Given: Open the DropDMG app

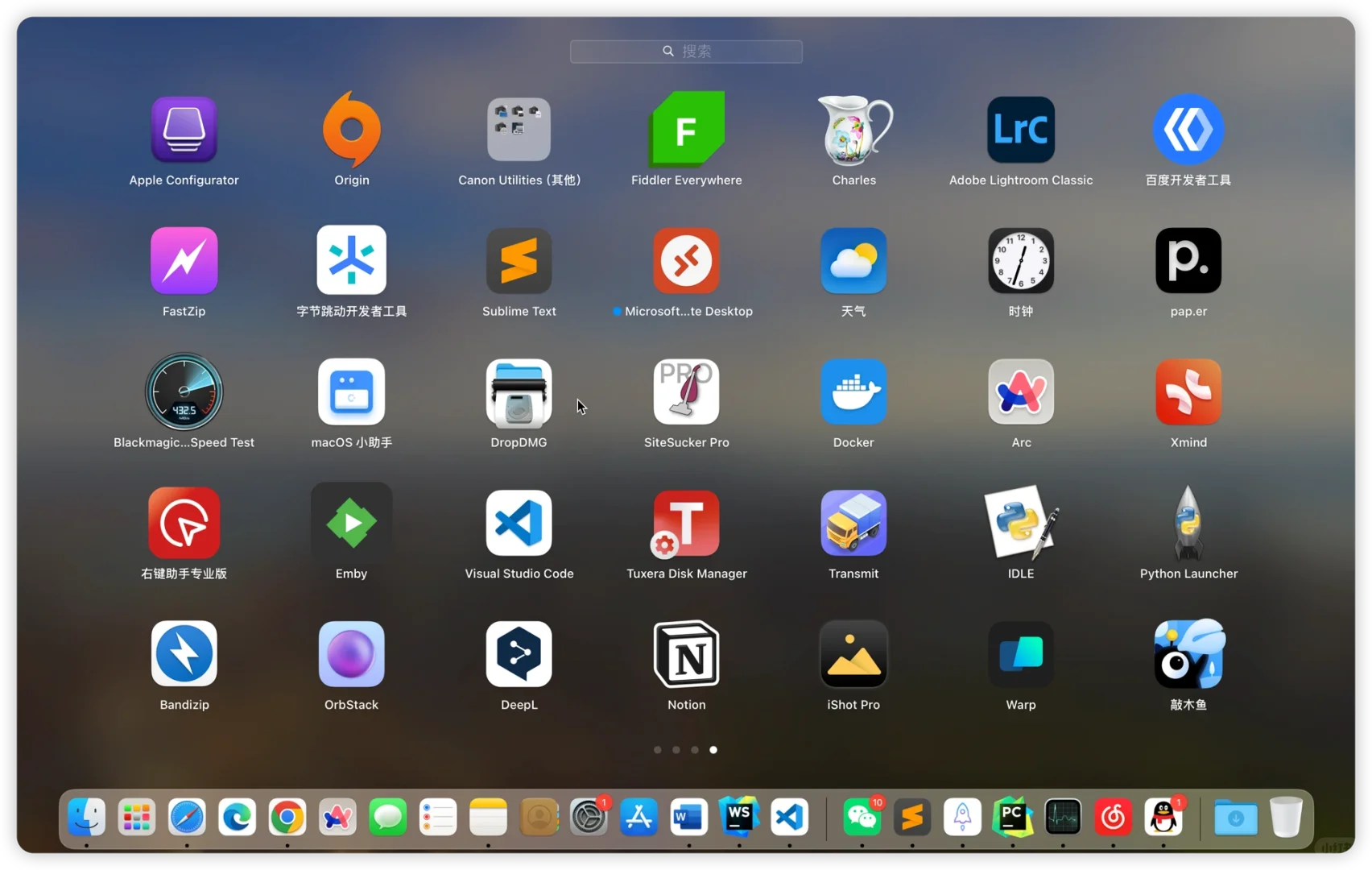Looking at the screenshot, I should tap(519, 392).
